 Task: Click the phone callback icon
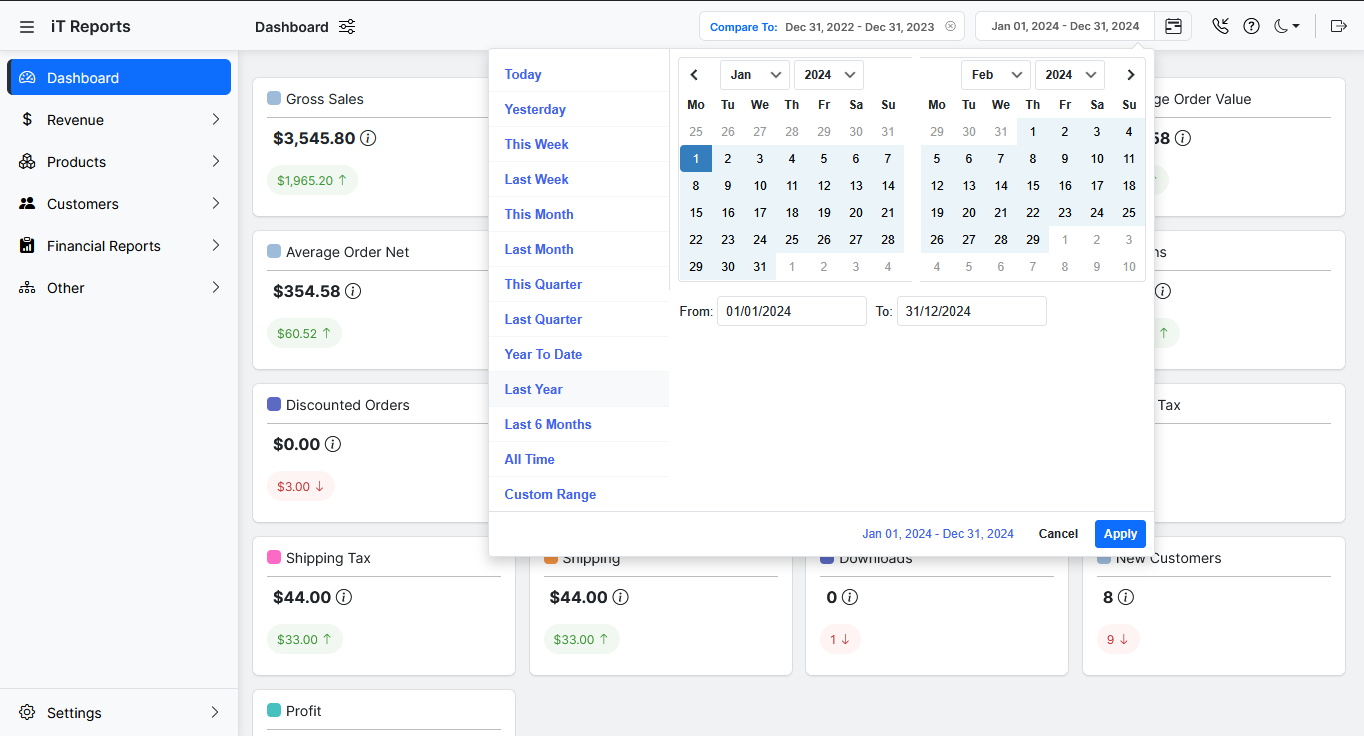pos(1220,26)
